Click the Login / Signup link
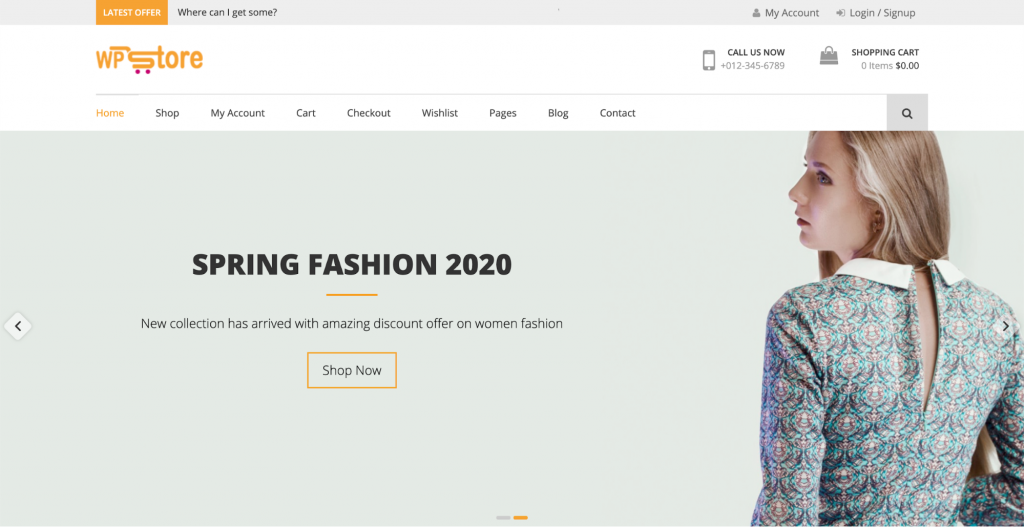Viewport: 1024px width, 527px height. click(x=882, y=12)
